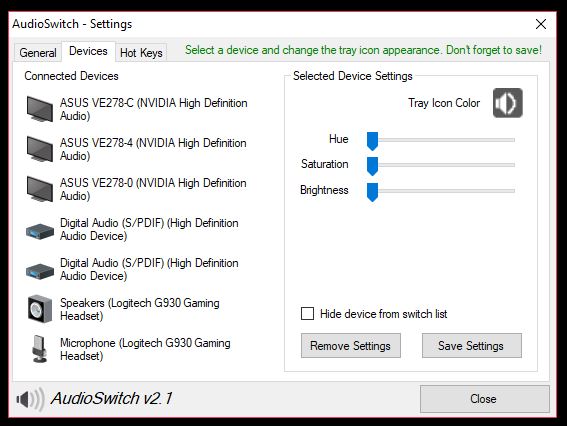Click the Connected Devices heading
This screenshot has height=426, width=567.
(x=71, y=76)
